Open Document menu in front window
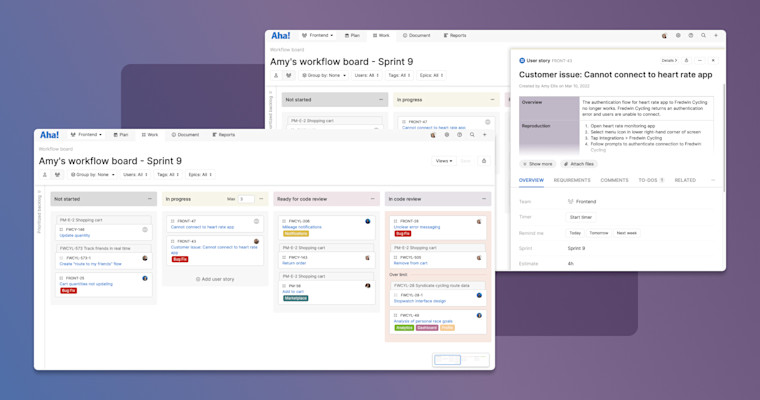Screen dimensions: 760x400 point(185,135)
